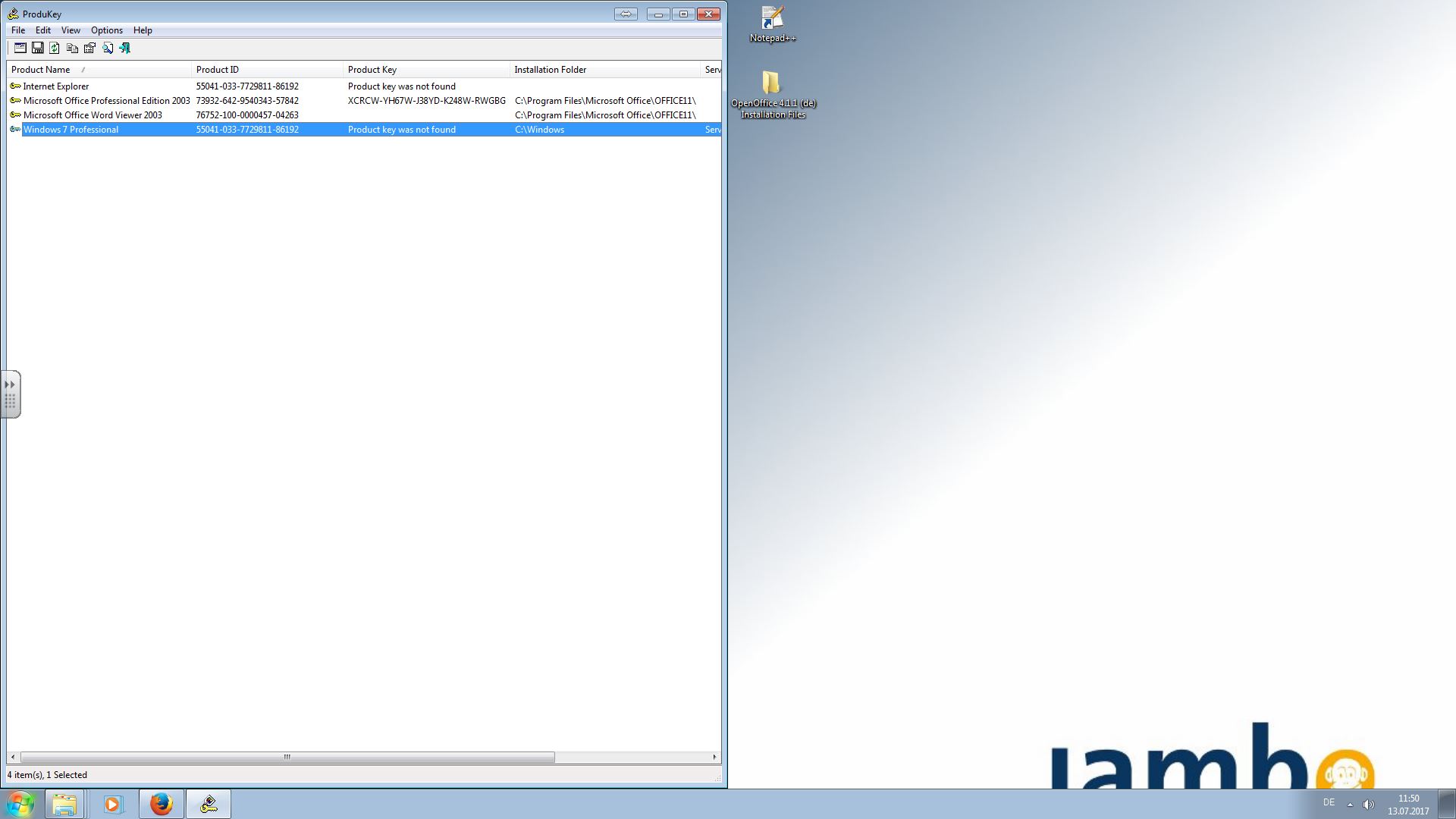Click key icon of Office Professional Edition 2003

(15, 100)
